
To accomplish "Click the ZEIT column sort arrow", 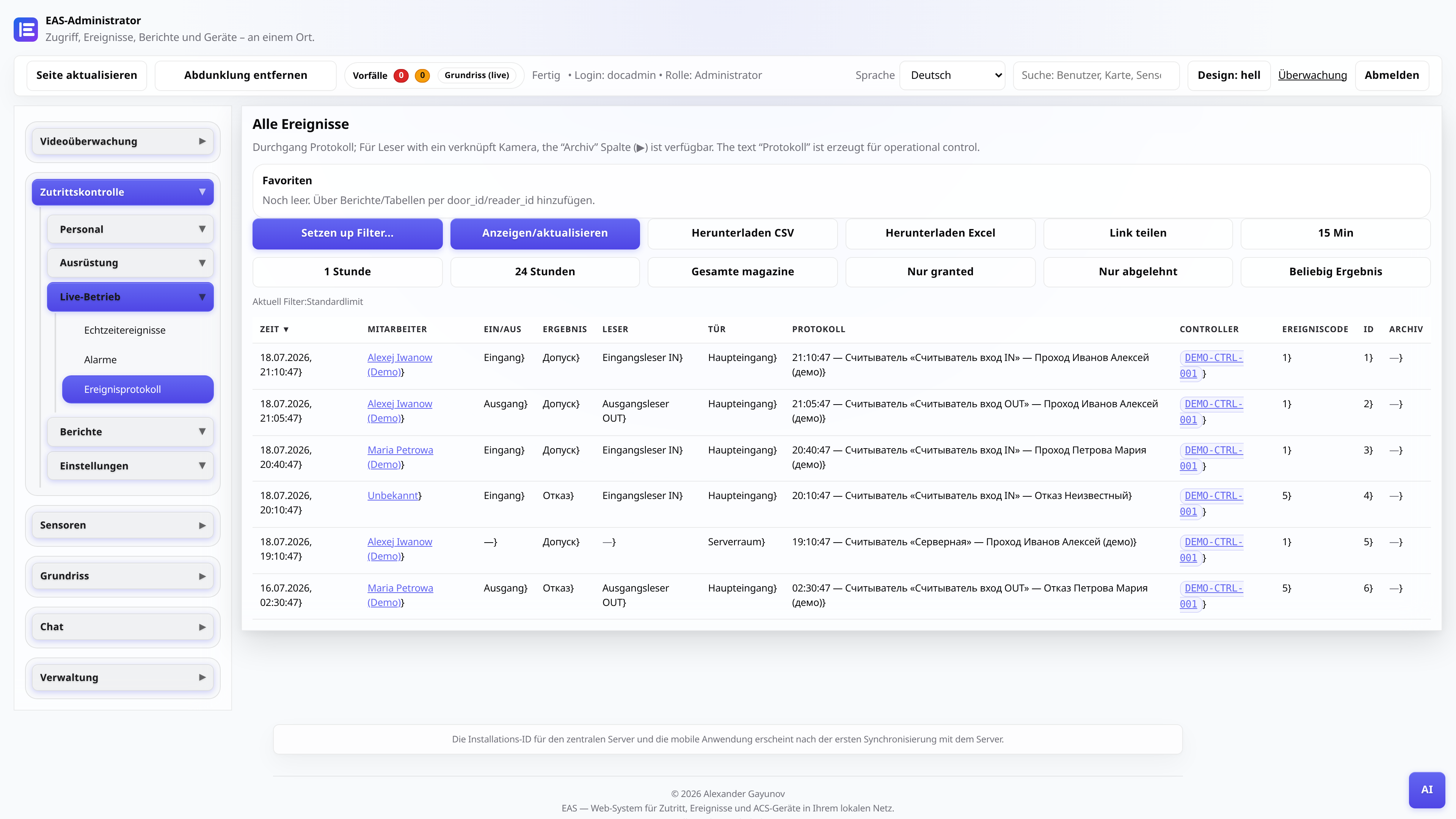I will coord(286,329).
